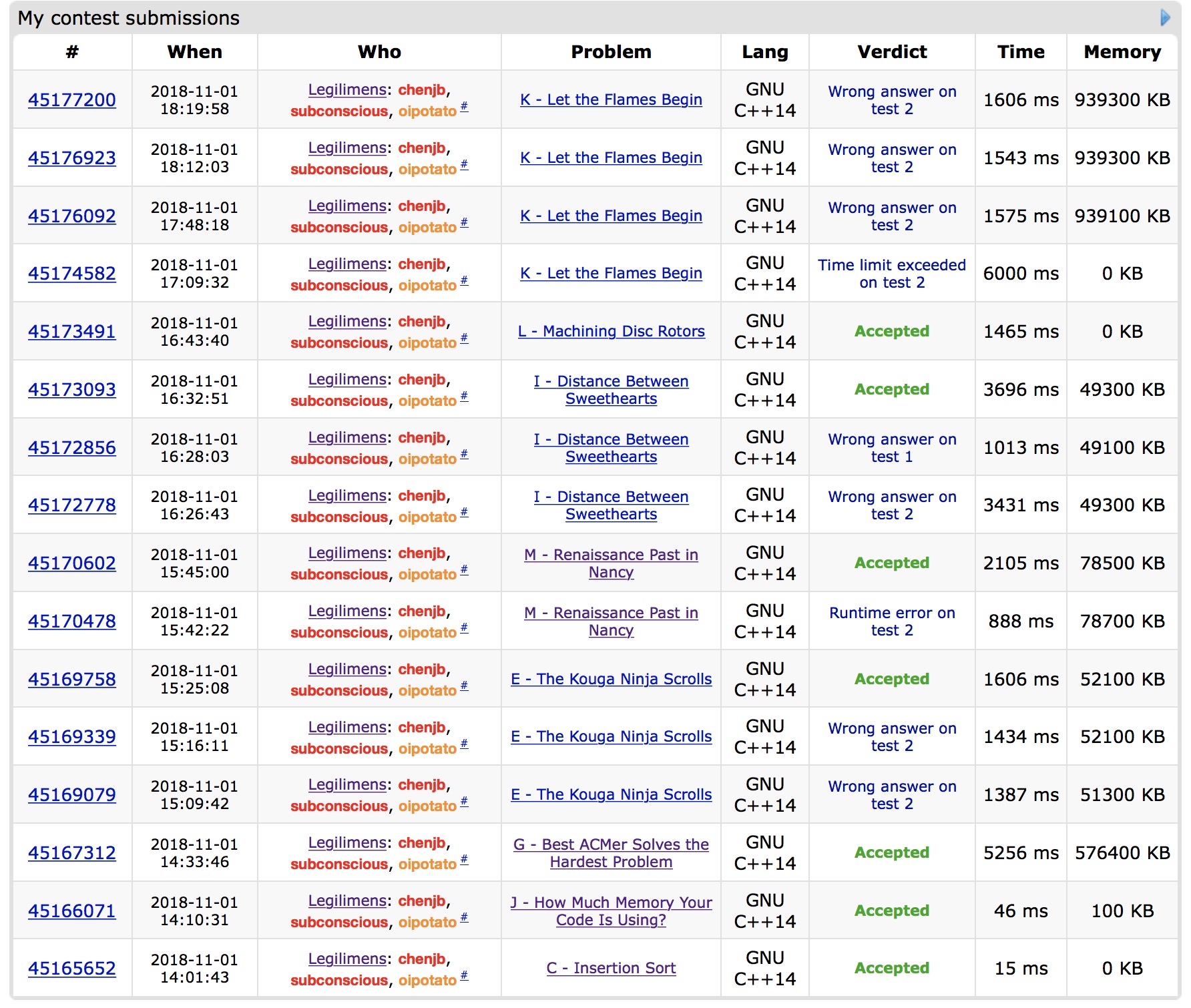Click the # icon in submission 45169758's row

[464, 686]
